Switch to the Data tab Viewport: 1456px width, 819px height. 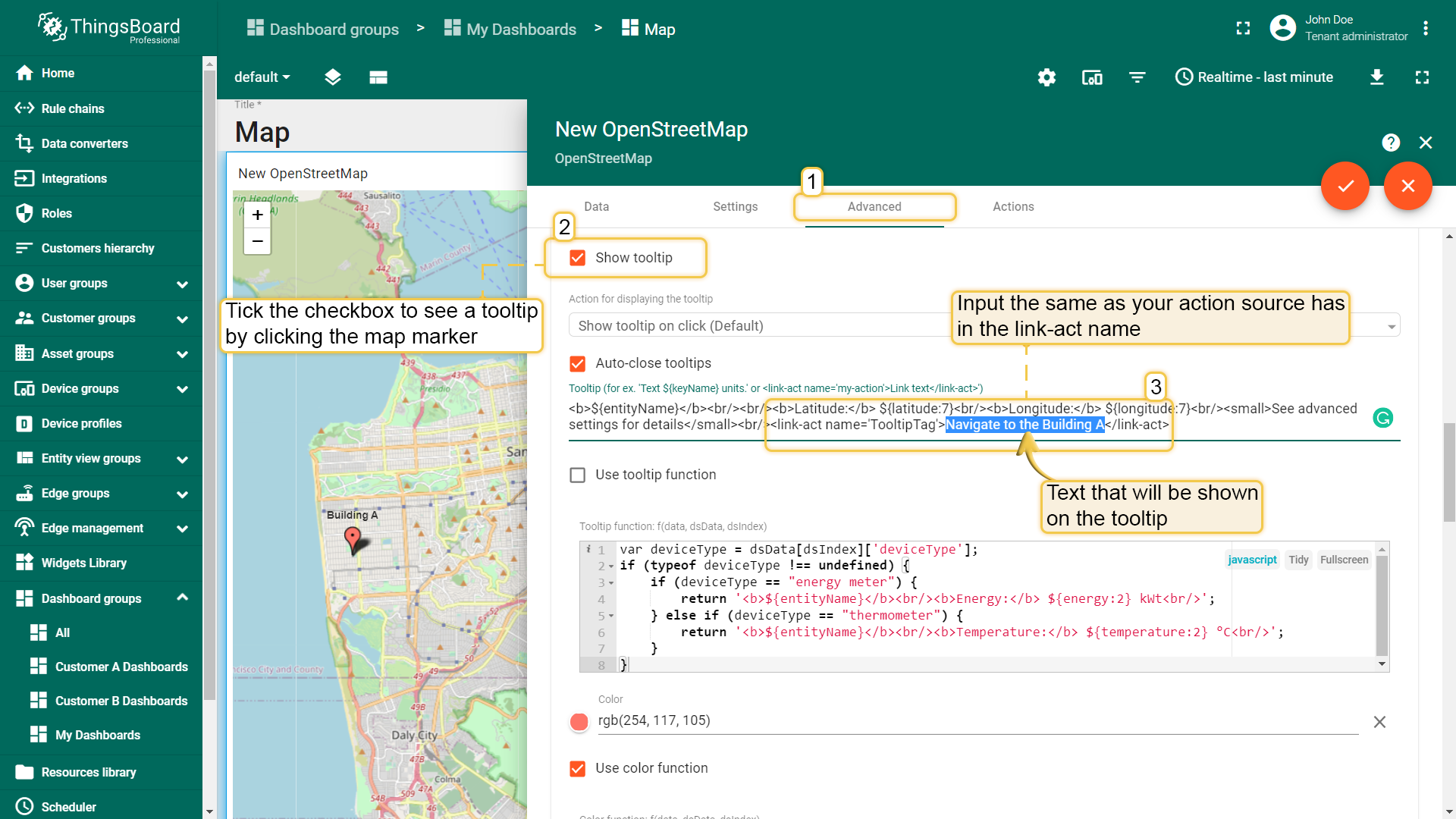pos(596,206)
